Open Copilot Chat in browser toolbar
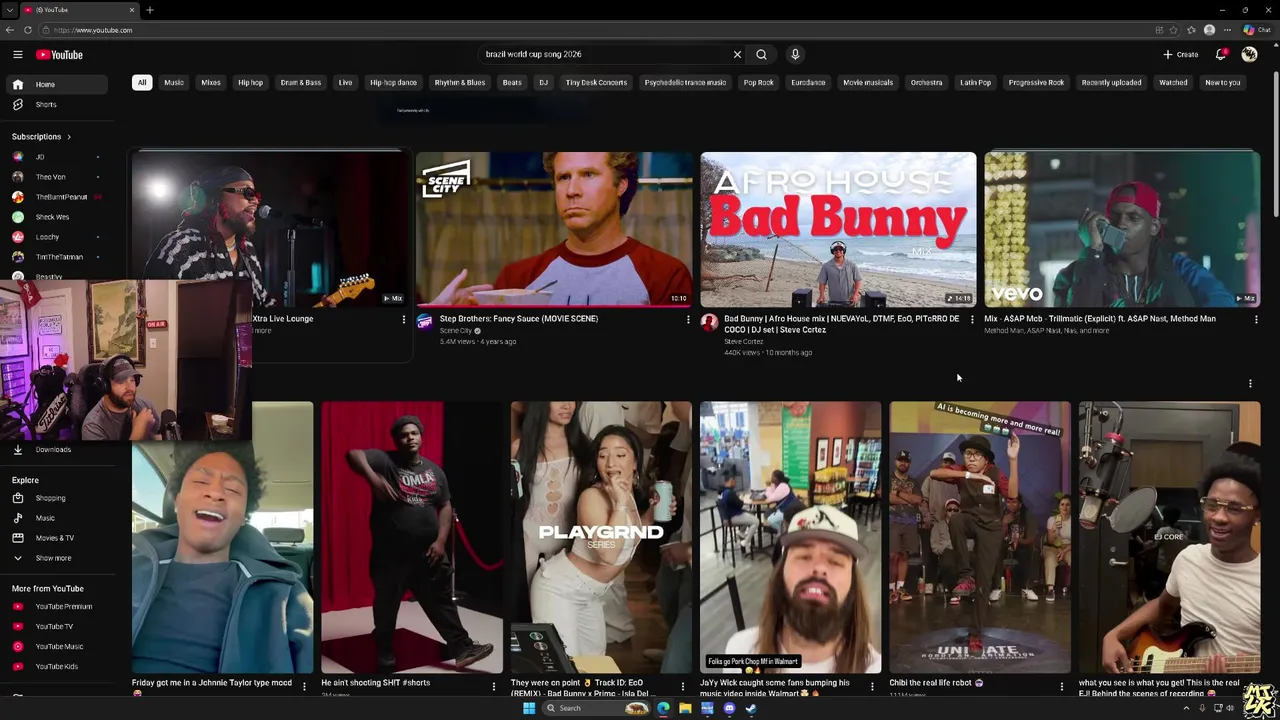Viewport: 1280px width, 720px height. (x=1256, y=30)
